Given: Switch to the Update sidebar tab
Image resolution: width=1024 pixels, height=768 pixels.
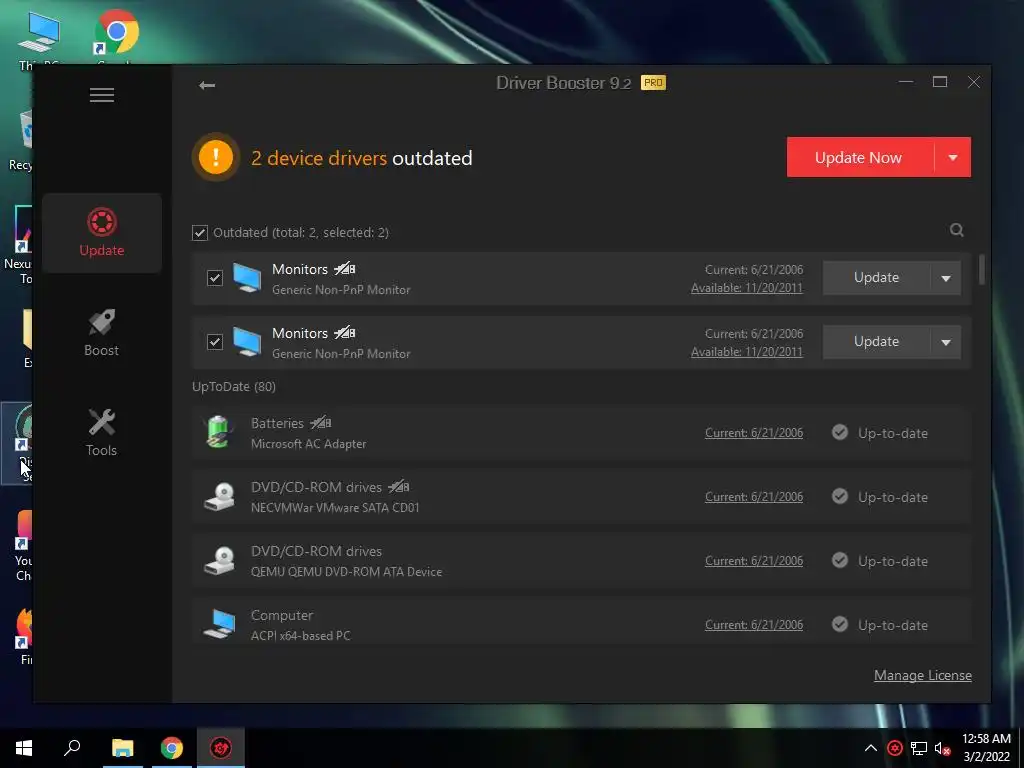Looking at the screenshot, I should point(102,232).
